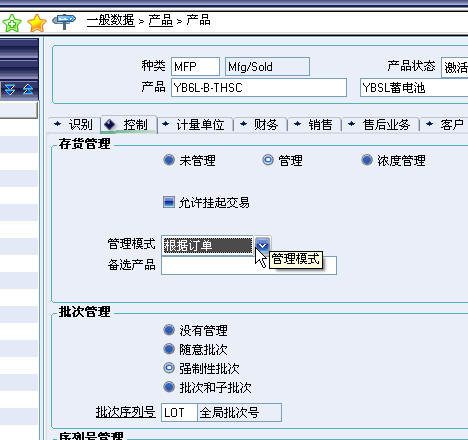
Task: Click the blue signpost navigation icon
Action: 64,22
